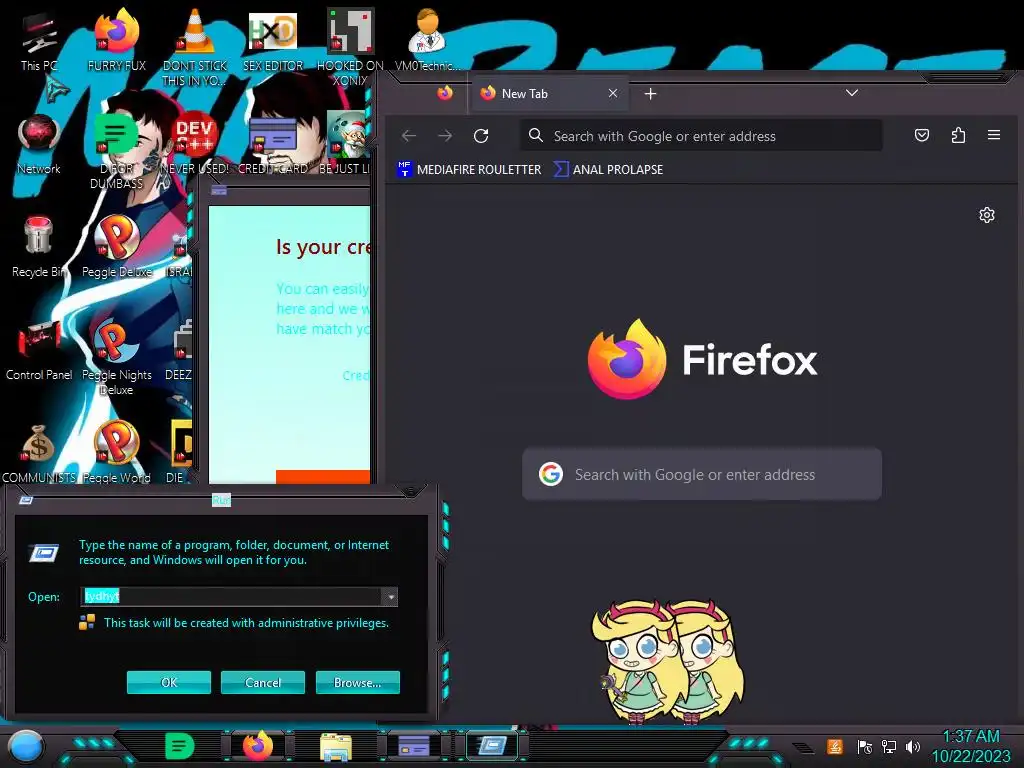The image size is (1024, 768).
Task: Open the Firefox hamburger application menu
Action: pos(994,135)
